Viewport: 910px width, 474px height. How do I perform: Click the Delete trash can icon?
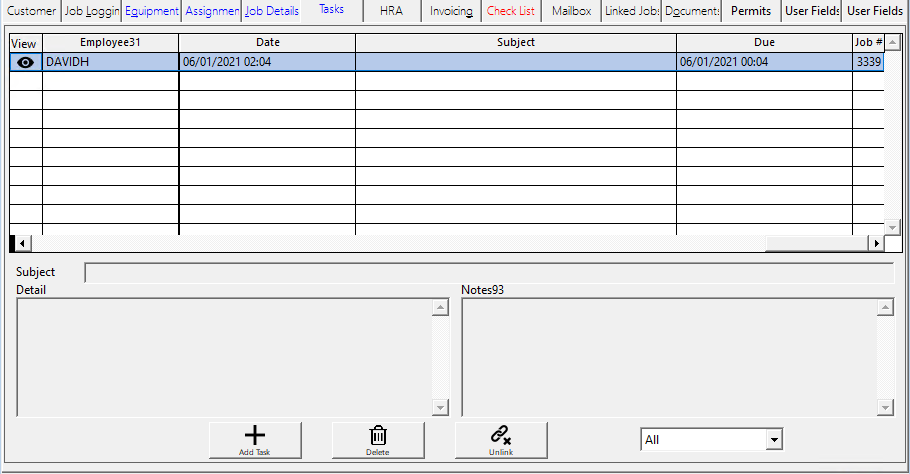pos(378,435)
